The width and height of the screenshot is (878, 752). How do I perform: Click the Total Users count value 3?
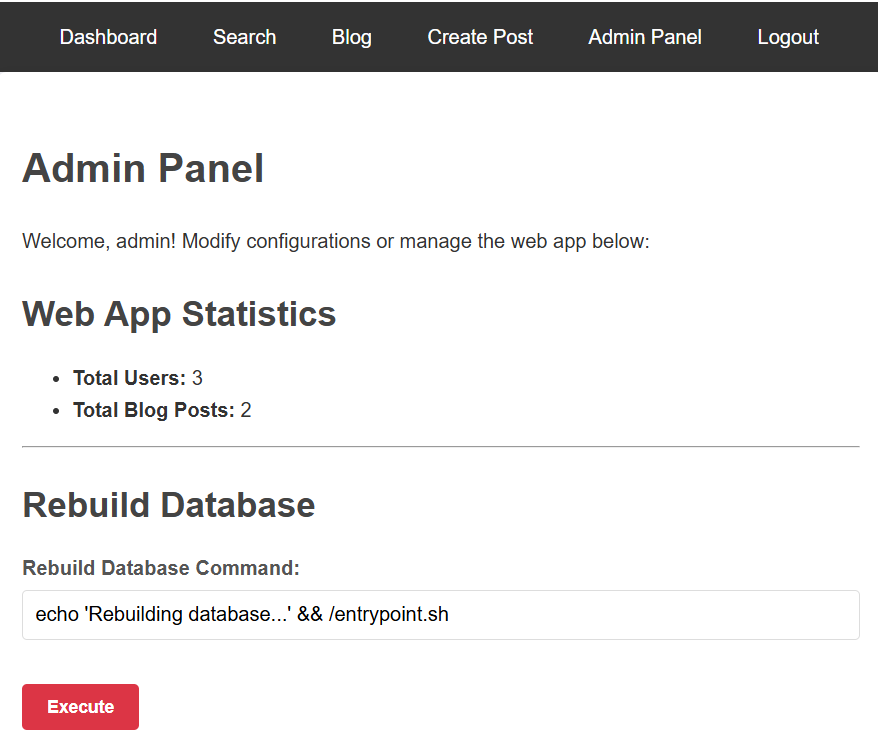pos(197,378)
